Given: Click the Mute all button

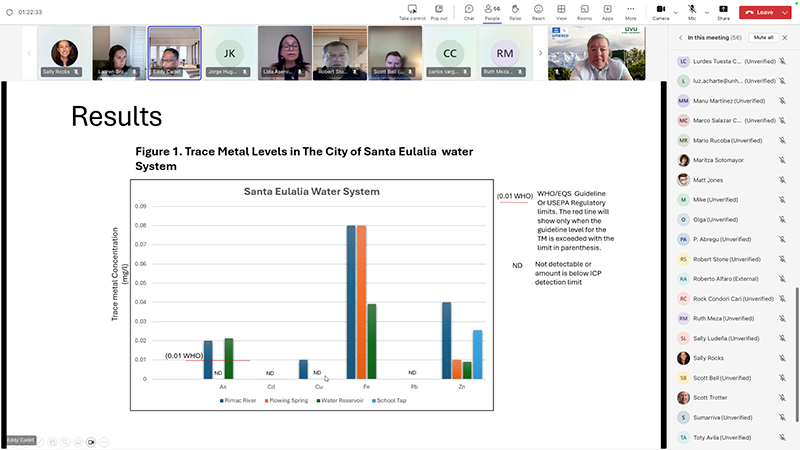Looking at the screenshot, I should pyautogui.click(x=763, y=37).
